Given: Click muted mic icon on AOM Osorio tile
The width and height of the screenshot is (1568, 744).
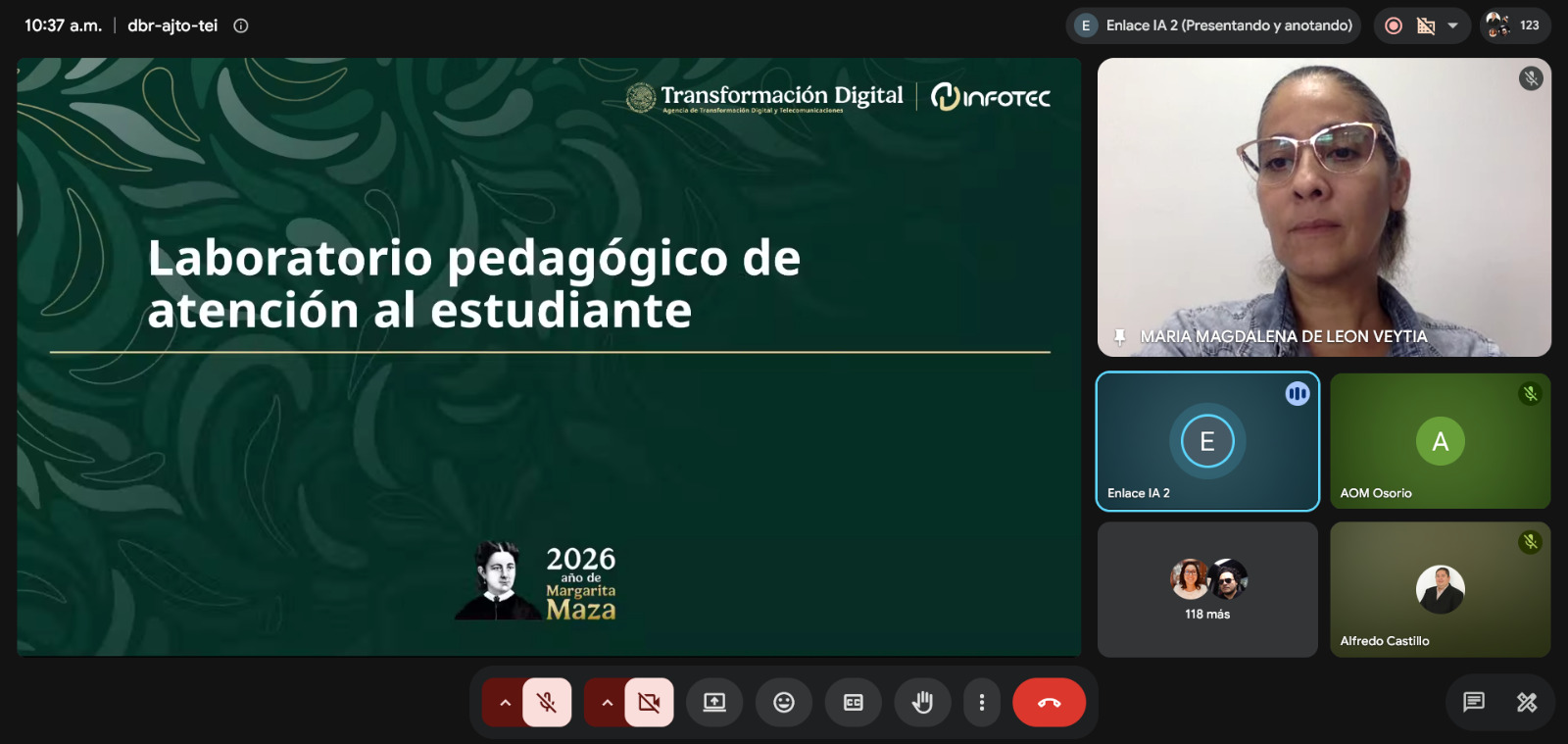Looking at the screenshot, I should click(x=1530, y=394).
